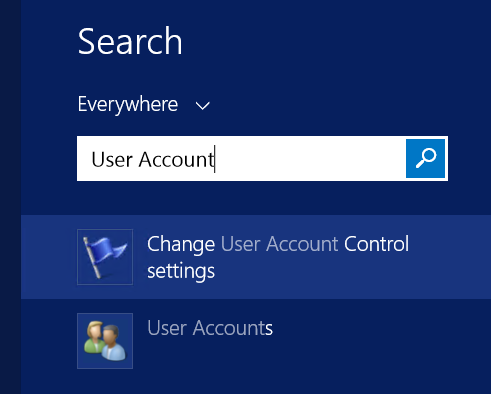The height and width of the screenshot is (394, 491).
Task: Click the word Control in the first result
Action: pyautogui.click(x=376, y=244)
